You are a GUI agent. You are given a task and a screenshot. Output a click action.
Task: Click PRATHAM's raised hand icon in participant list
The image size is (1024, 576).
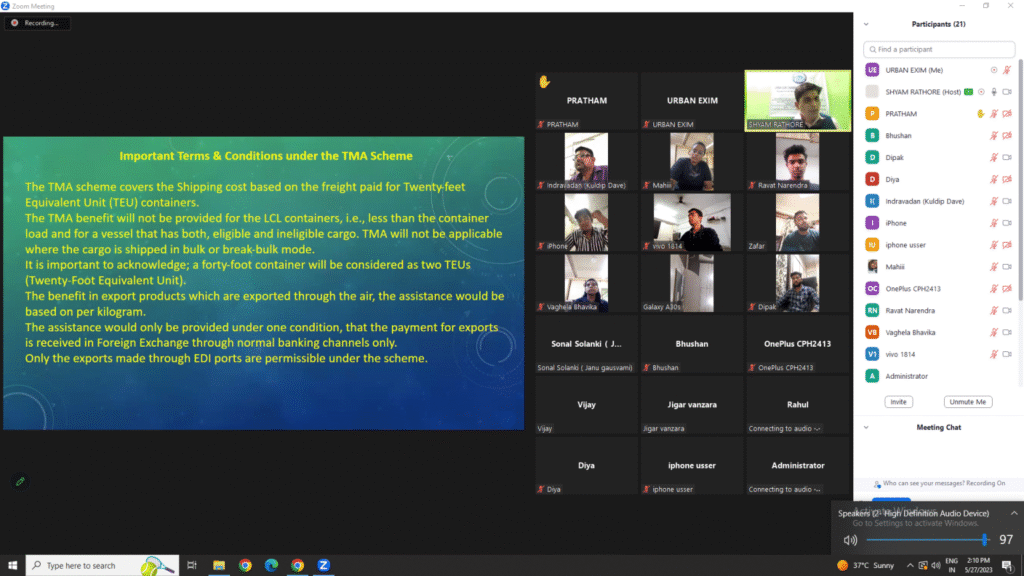[981, 114]
